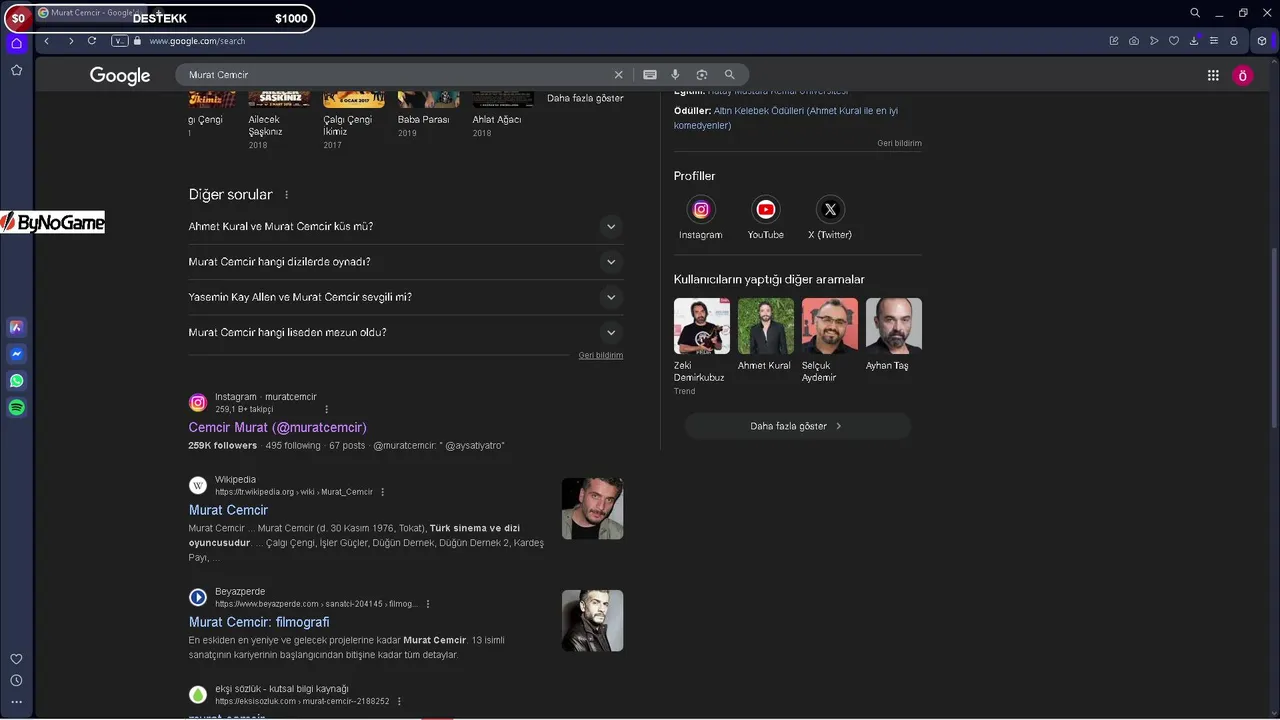Expand 'Murat Cemcir hangi dizilerde oynadı?' question
This screenshot has height=720, width=1280.
coord(406,262)
